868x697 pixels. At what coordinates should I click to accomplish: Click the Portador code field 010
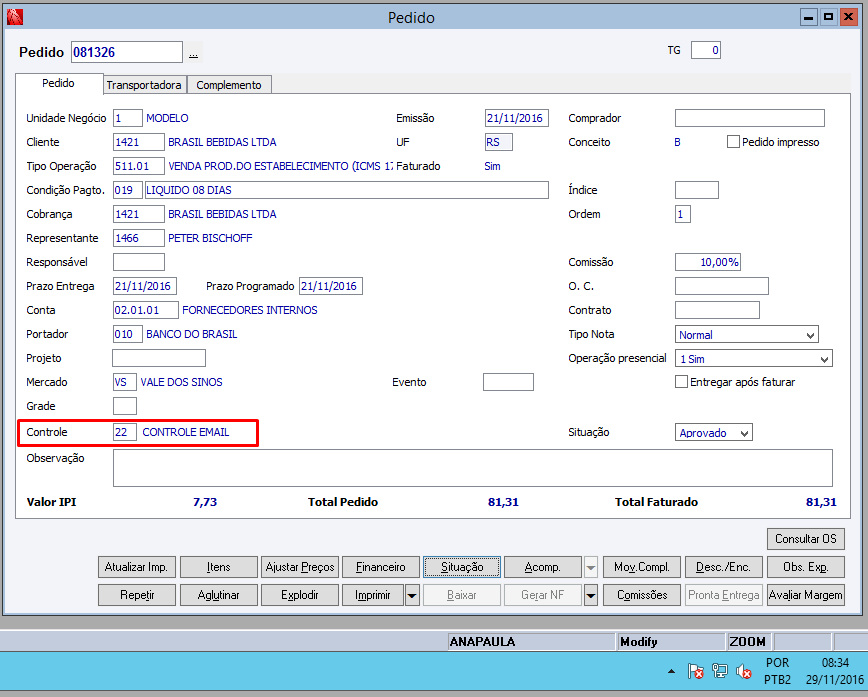(127, 334)
